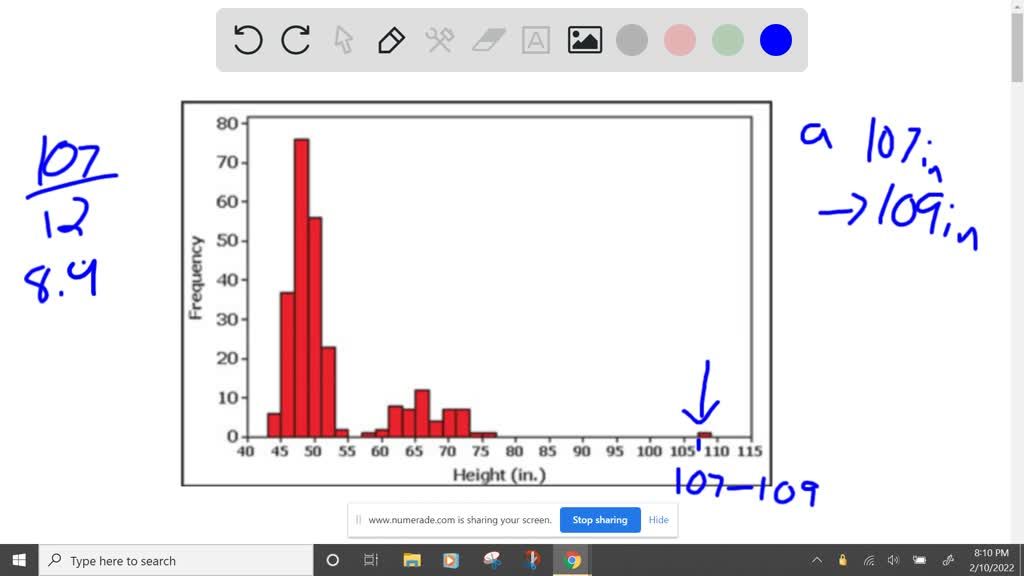Viewport: 1024px width, 576px height.
Task: Select the Pen drawing tool
Action: point(390,40)
